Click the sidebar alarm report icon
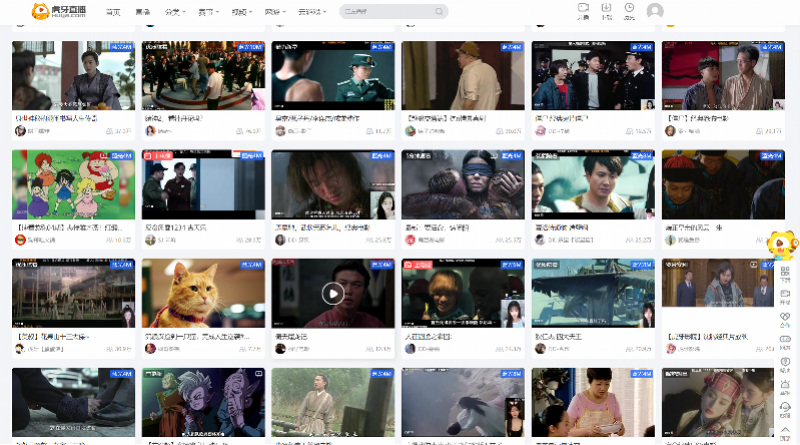 coord(785,384)
